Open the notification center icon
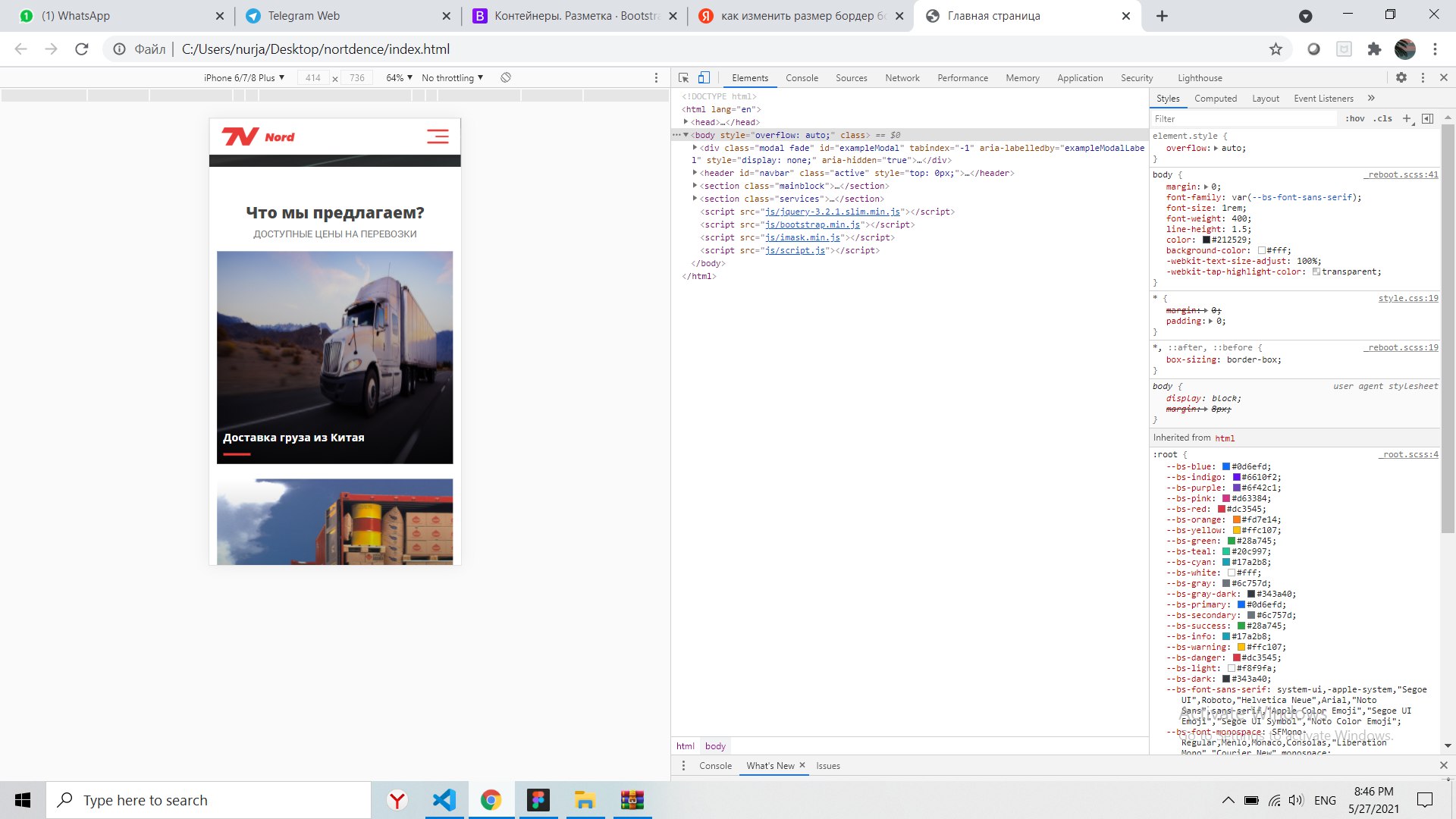Image resolution: width=1456 pixels, height=819 pixels. click(1425, 800)
